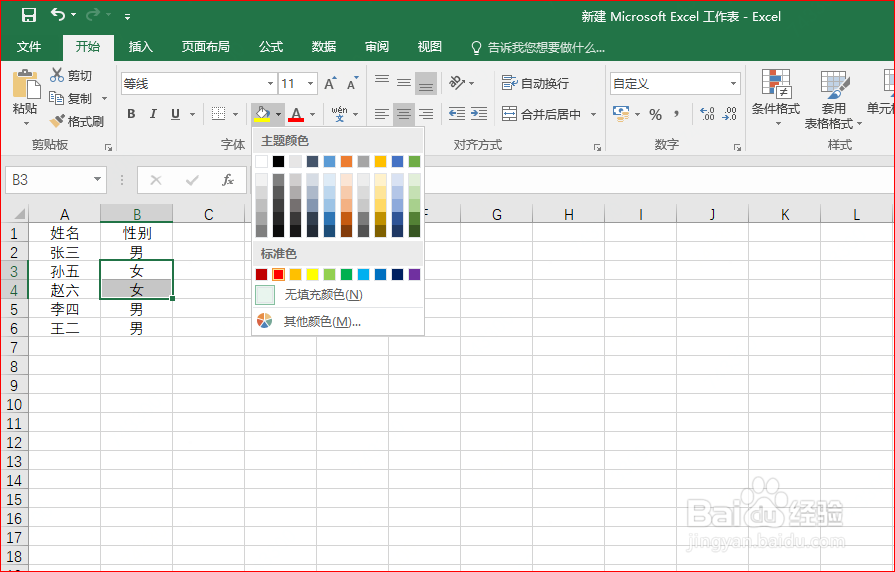The height and width of the screenshot is (572, 895).
Task: Click the borders icon
Action: tap(218, 114)
